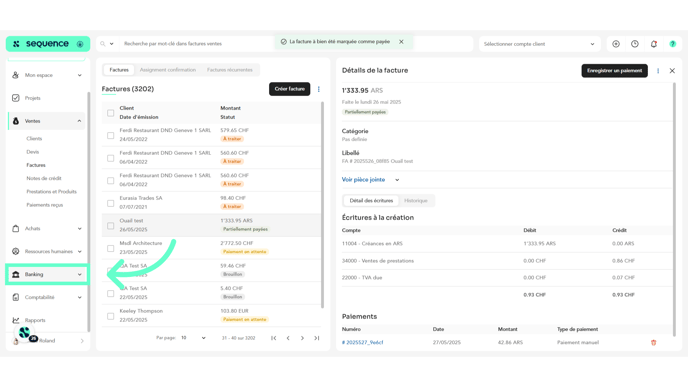The width and height of the screenshot is (688, 387).
Task: Open Factures list three-dot menu
Action: pos(319,89)
